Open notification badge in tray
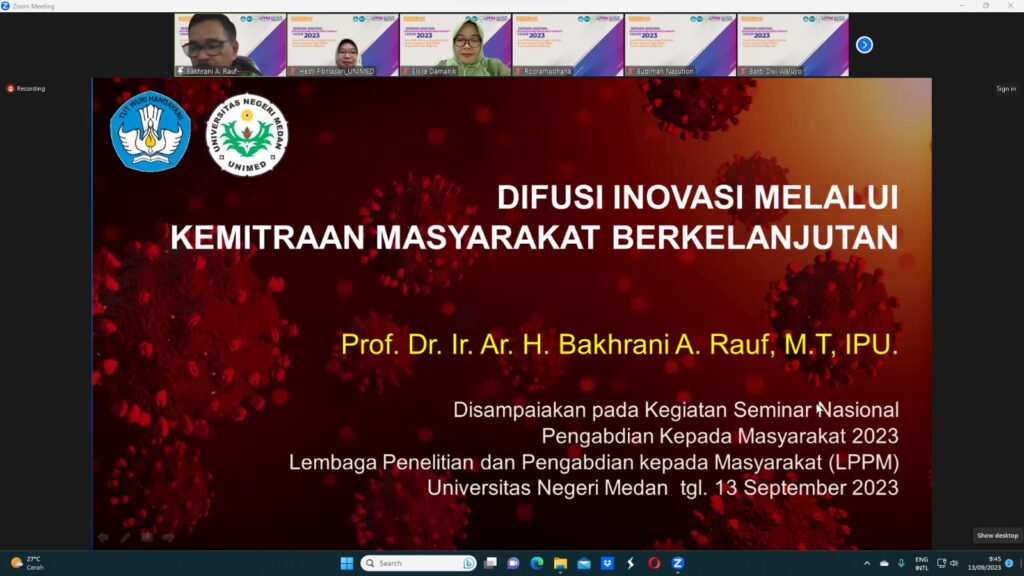This screenshot has height=576, width=1024. point(1009,563)
